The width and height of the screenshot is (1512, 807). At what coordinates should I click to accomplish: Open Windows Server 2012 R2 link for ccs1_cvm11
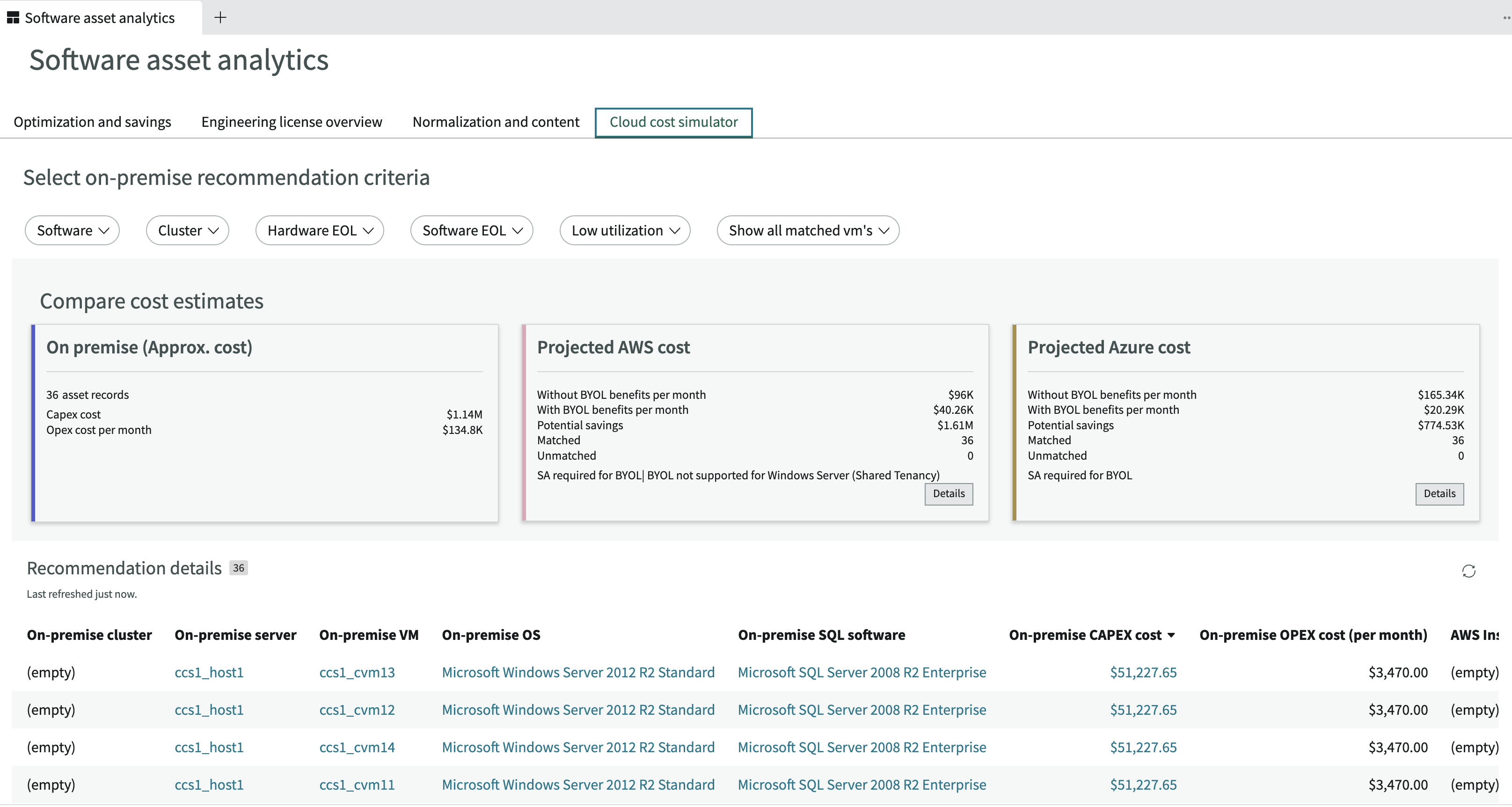coord(578,785)
